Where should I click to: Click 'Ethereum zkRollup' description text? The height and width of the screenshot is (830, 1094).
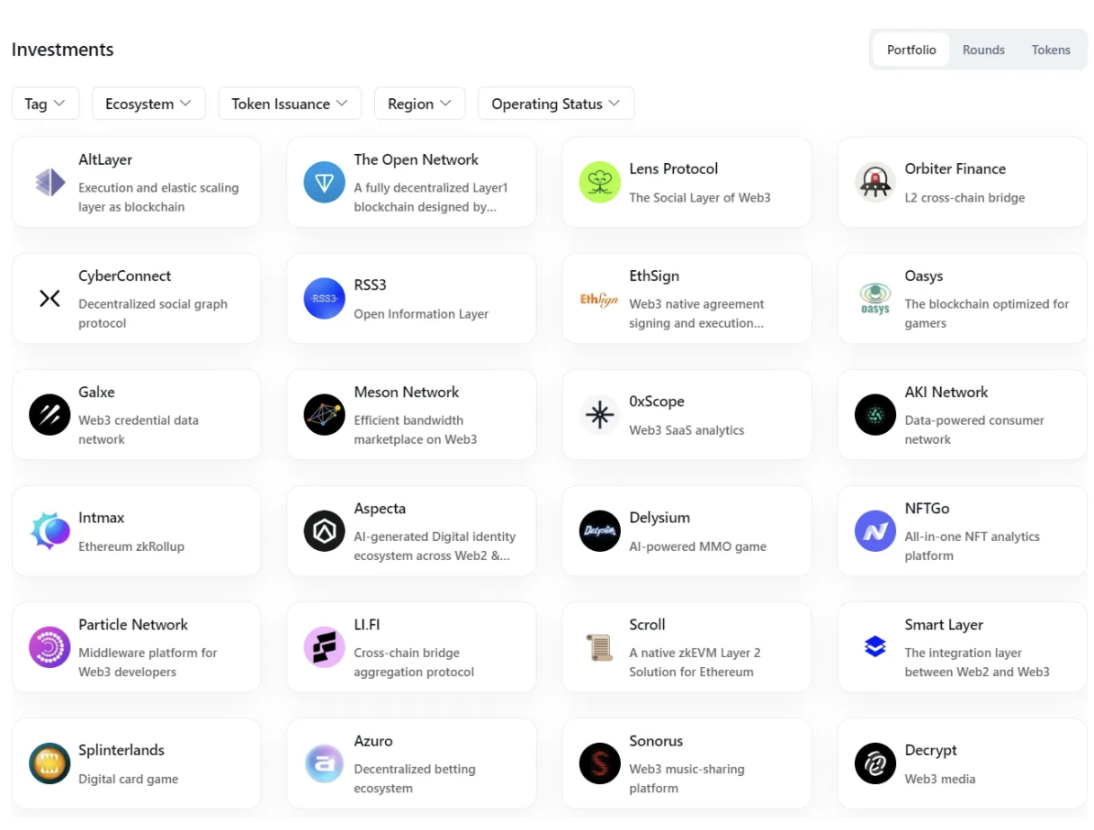(x=131, y=546)
